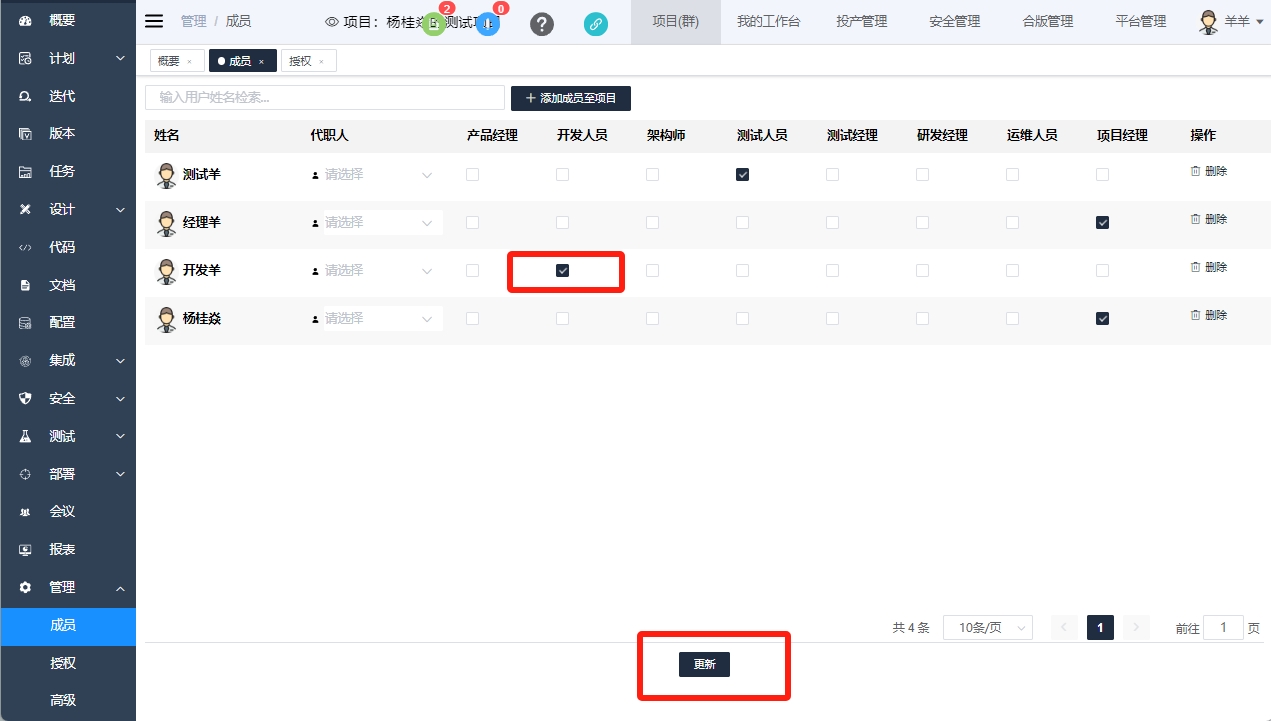Open 会议 in the sidebar
Screen dimensions: 1271x721
coord(68,511)
